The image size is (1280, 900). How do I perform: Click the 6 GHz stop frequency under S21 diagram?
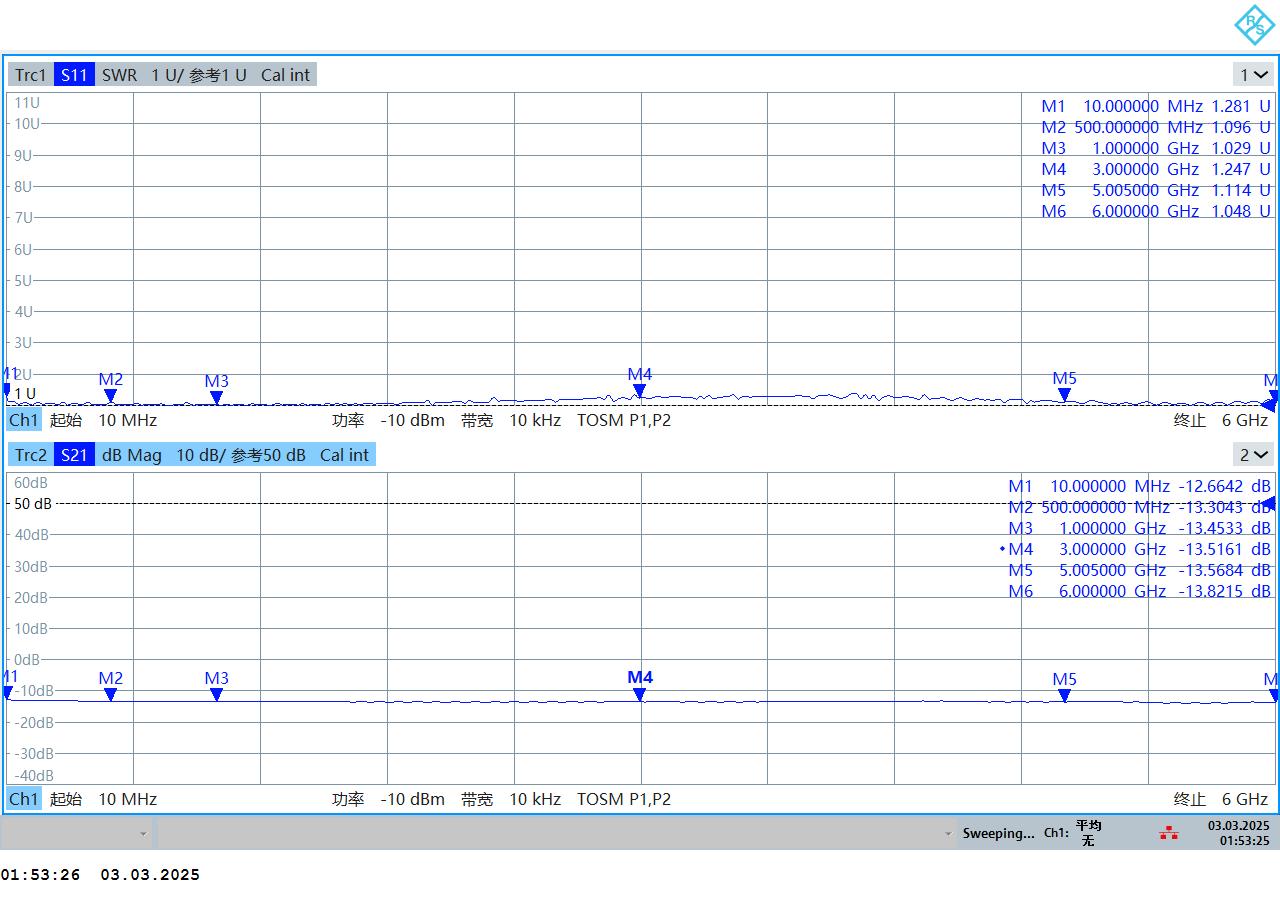coord(1245,799)
